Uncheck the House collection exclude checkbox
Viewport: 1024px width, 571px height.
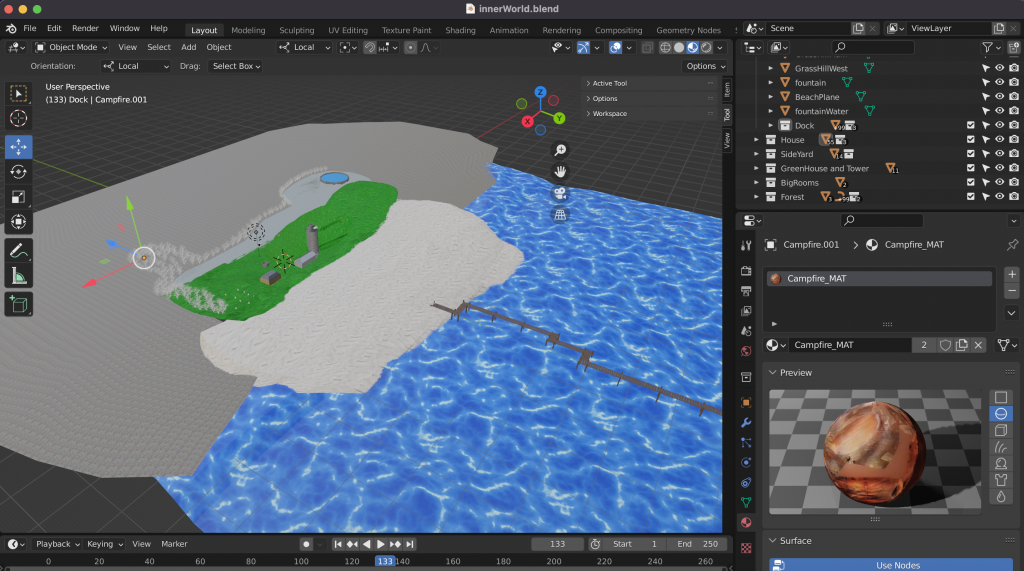click(970, 140)
